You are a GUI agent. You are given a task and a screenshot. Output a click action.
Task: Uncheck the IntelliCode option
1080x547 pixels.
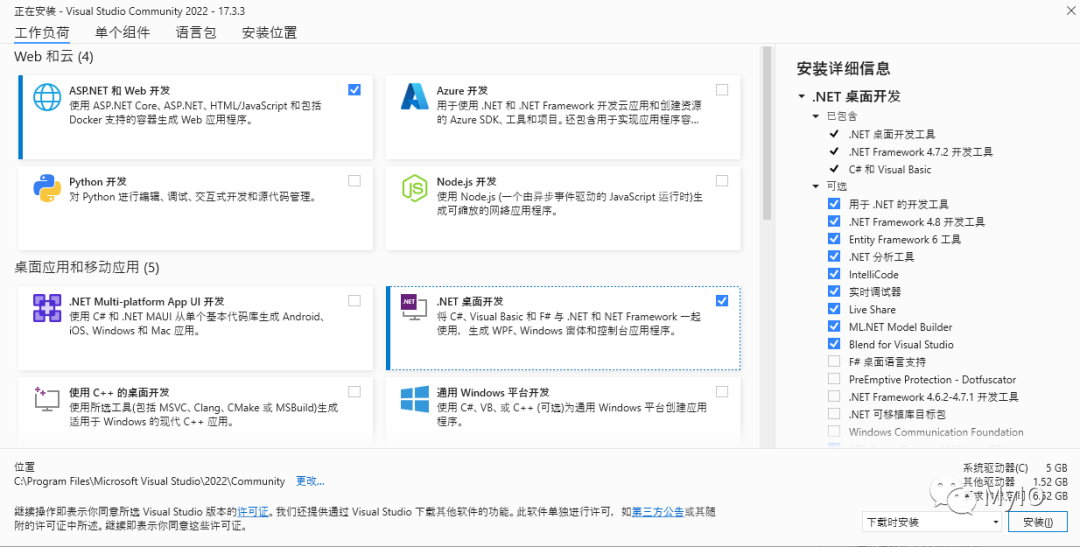point(834,274)
